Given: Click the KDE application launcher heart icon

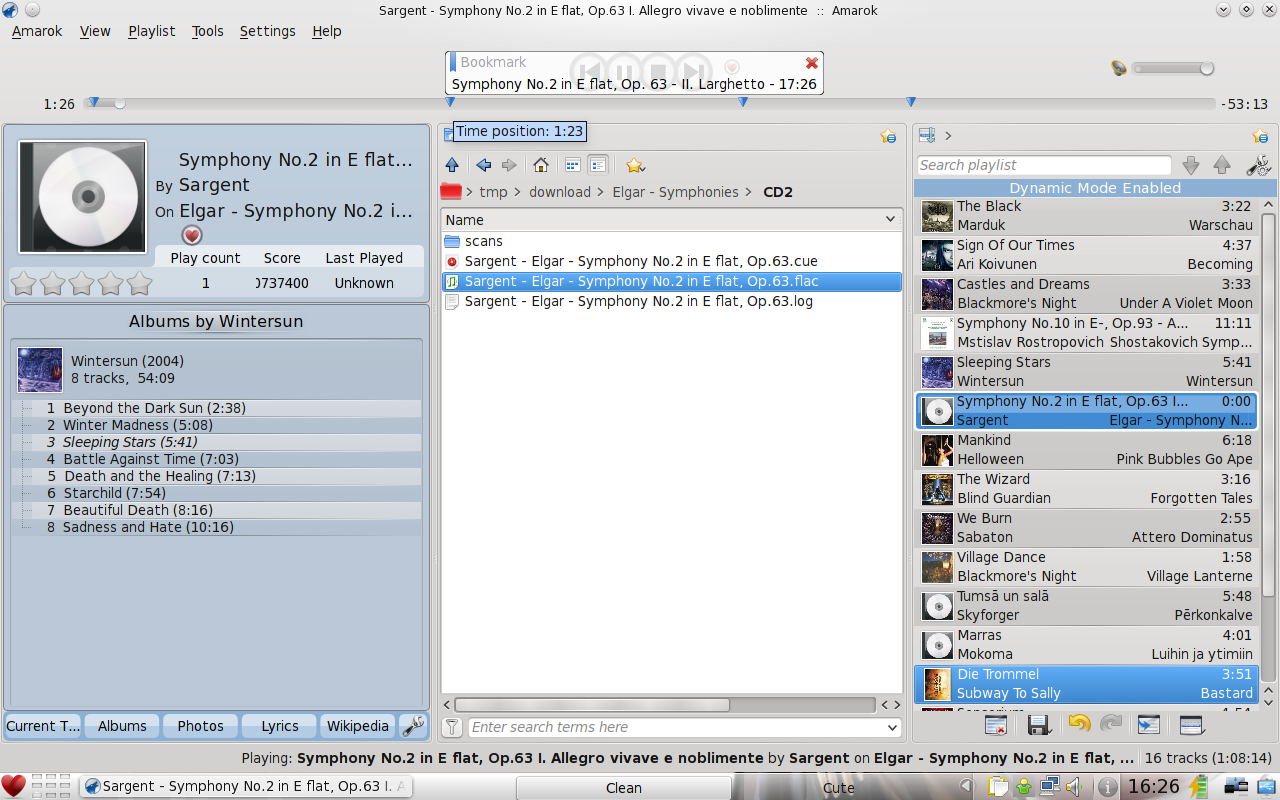Looking at the screenshot, I should 13,786.
